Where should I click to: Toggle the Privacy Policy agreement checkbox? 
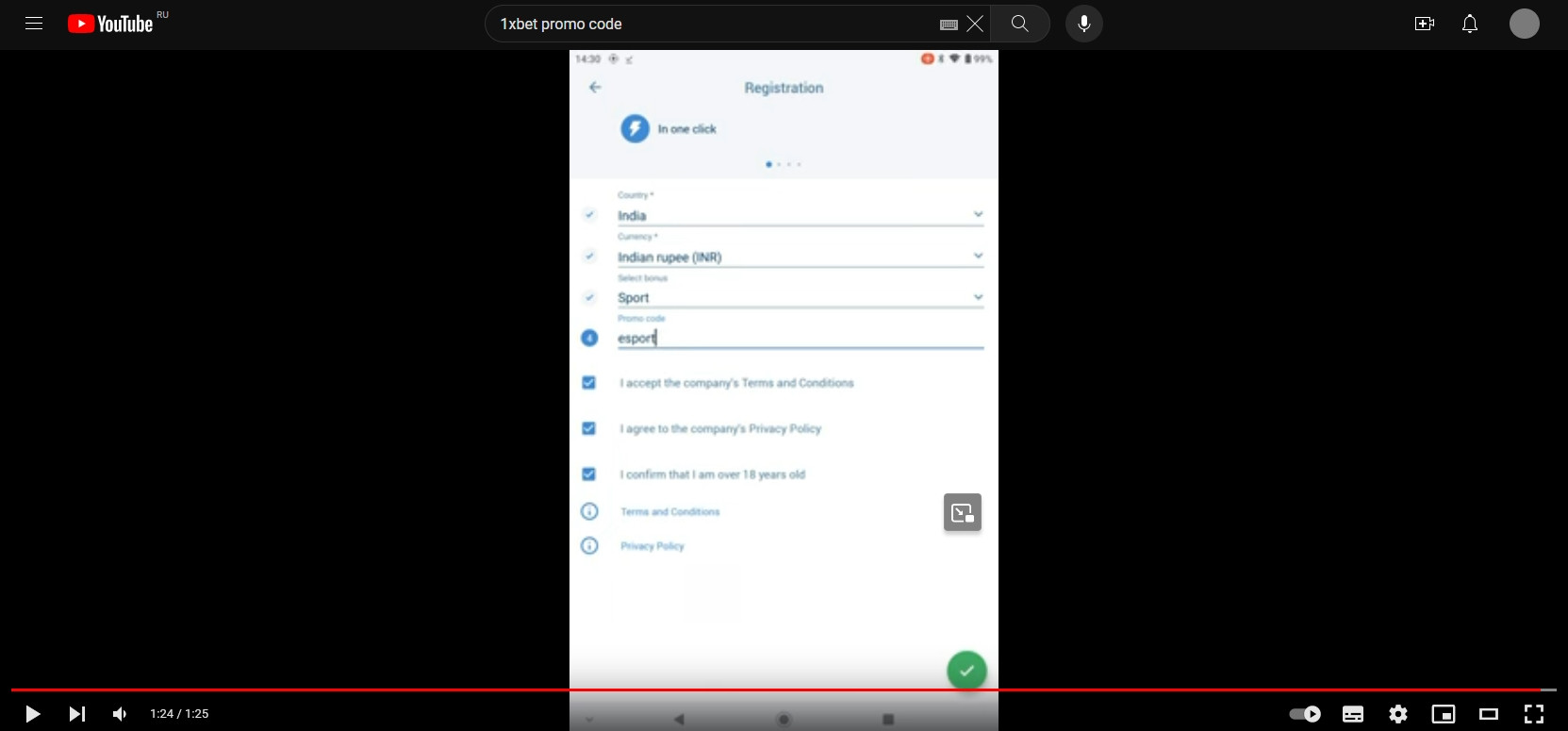[588, 428]
